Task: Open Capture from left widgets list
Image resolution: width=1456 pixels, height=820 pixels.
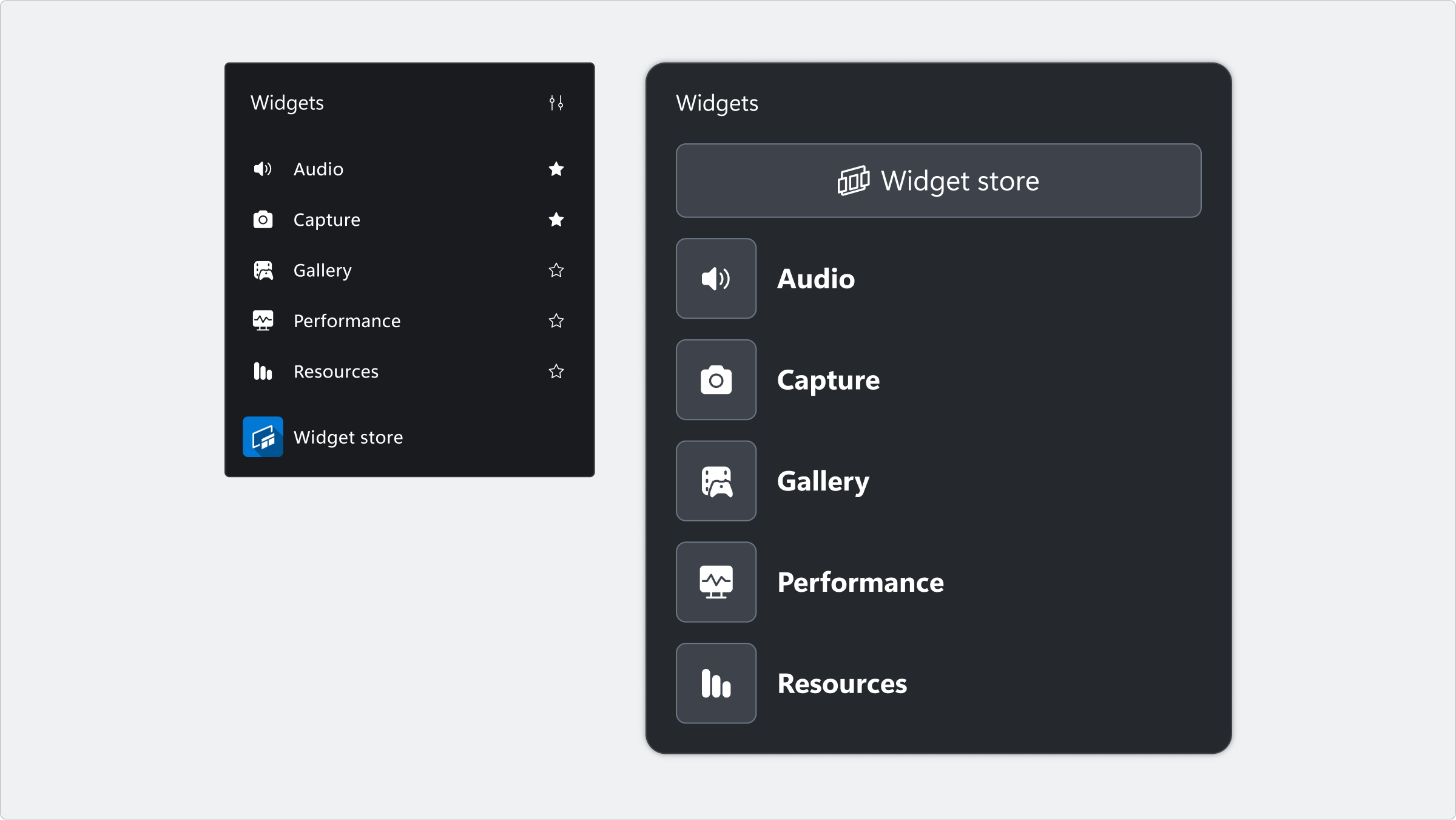Action: [326, 220]
